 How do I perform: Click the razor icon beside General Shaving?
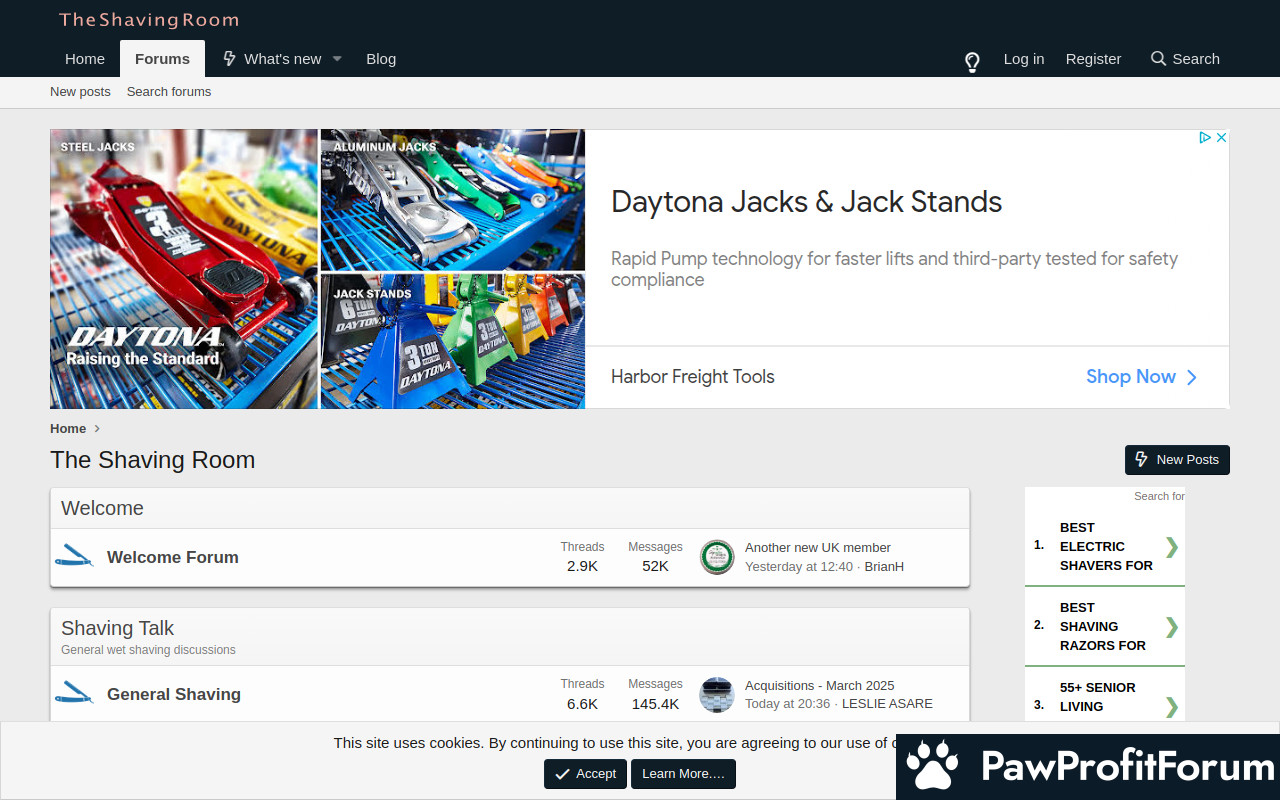[74, 694]
